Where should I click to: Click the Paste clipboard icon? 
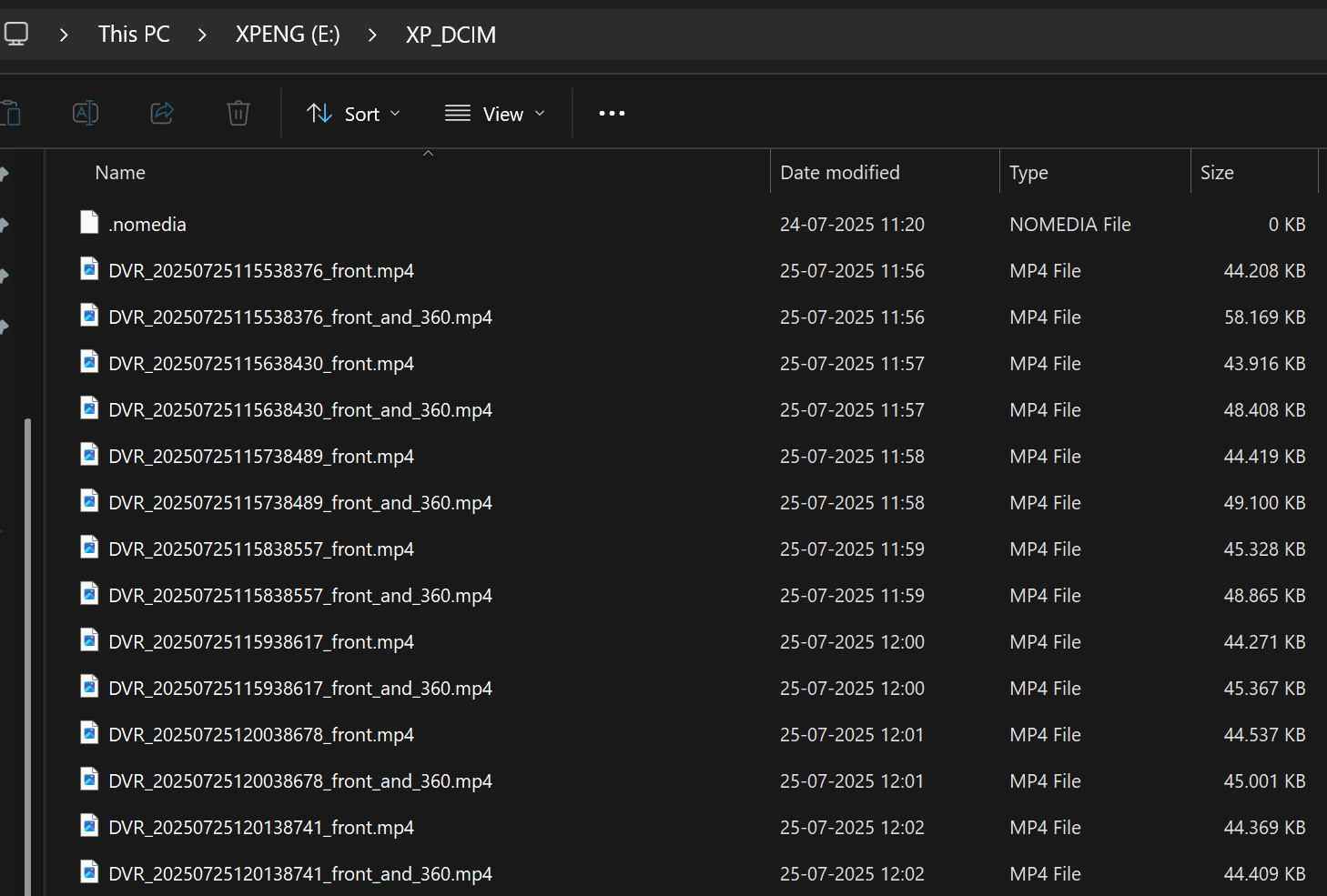click(x=11, y=113)
